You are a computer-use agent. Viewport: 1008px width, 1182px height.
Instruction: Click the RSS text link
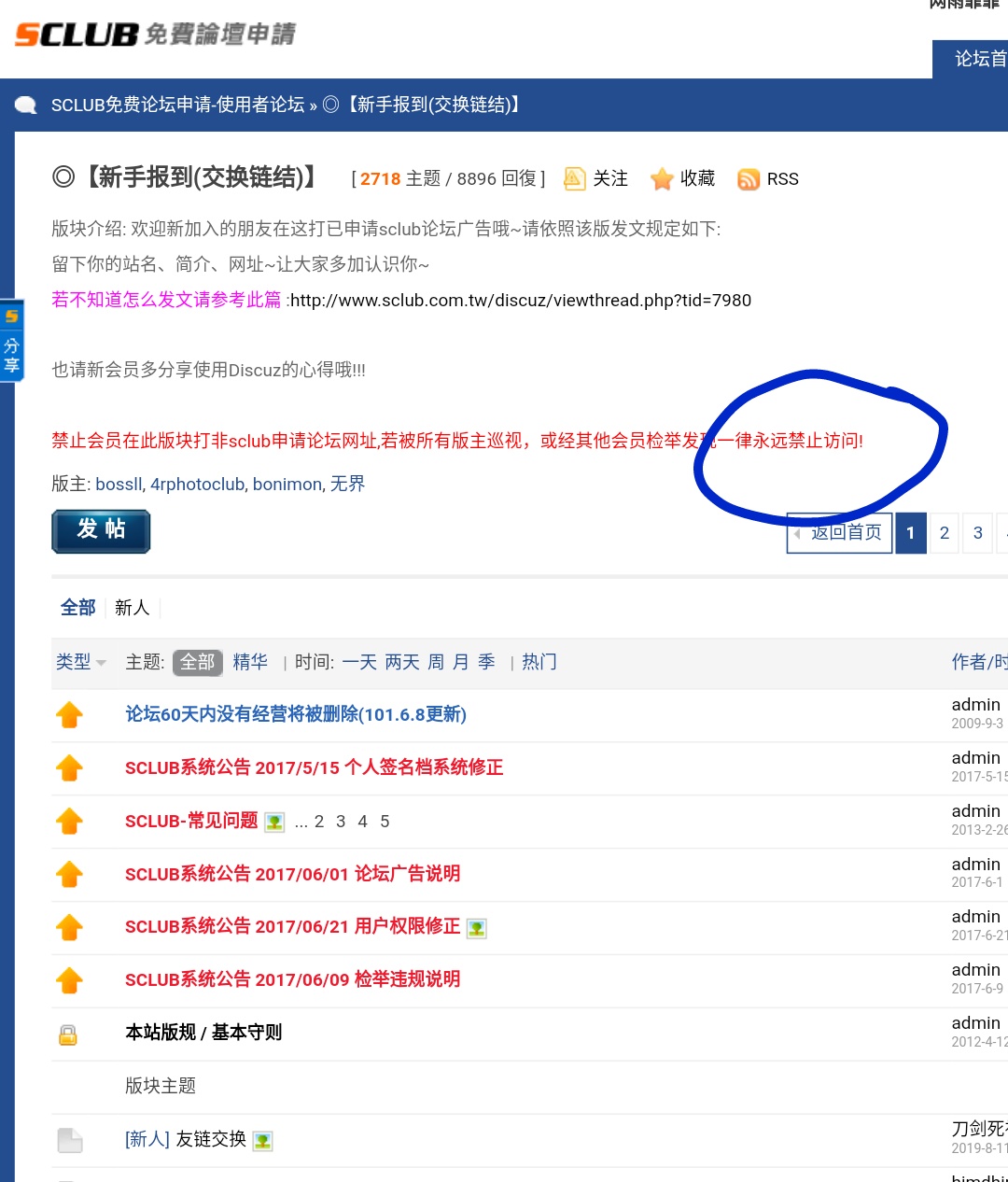[x=783, y=179]
